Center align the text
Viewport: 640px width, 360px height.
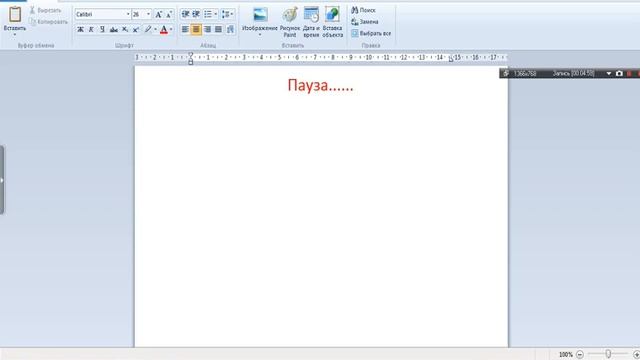coord(196,29)
